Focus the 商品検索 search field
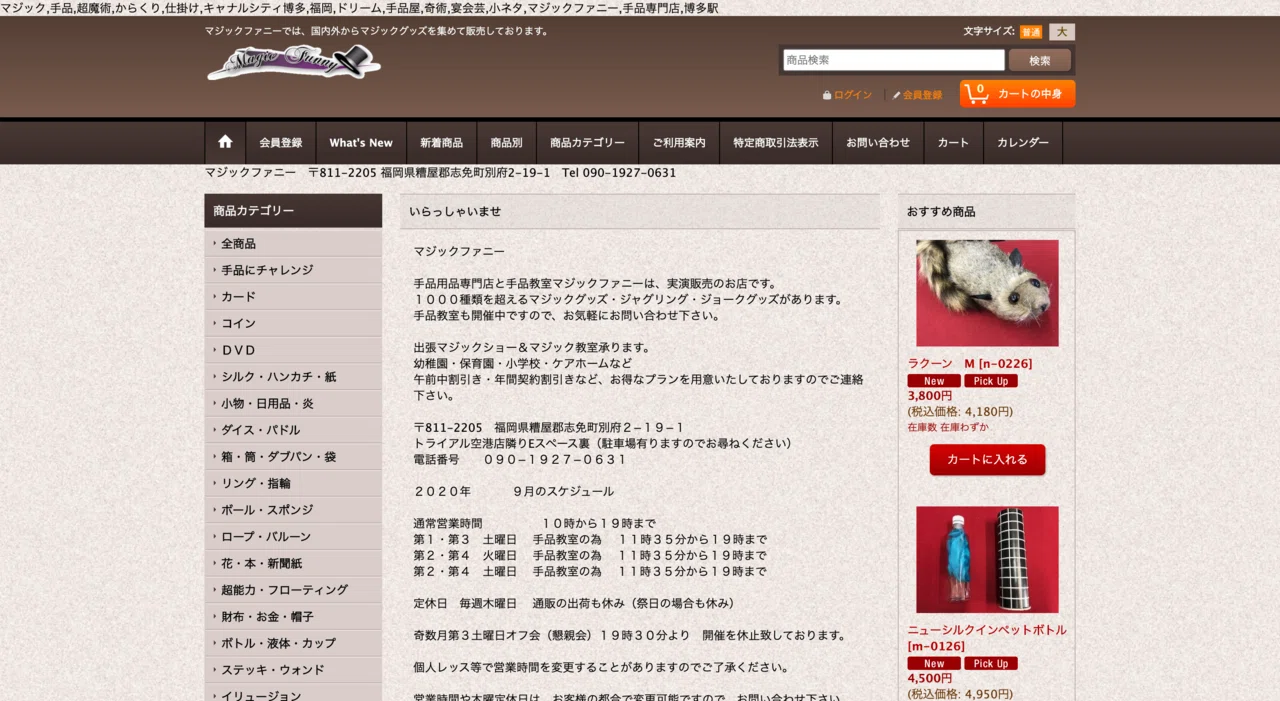This screenshot has width=1280, height=701. 893,60
